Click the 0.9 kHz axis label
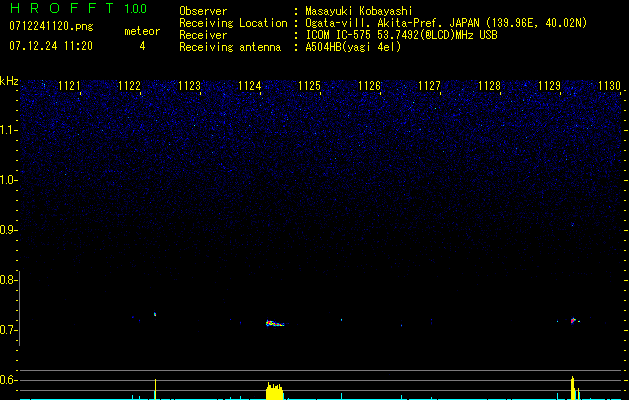Viewport: 629px width, 400px height. coord(8,230)
